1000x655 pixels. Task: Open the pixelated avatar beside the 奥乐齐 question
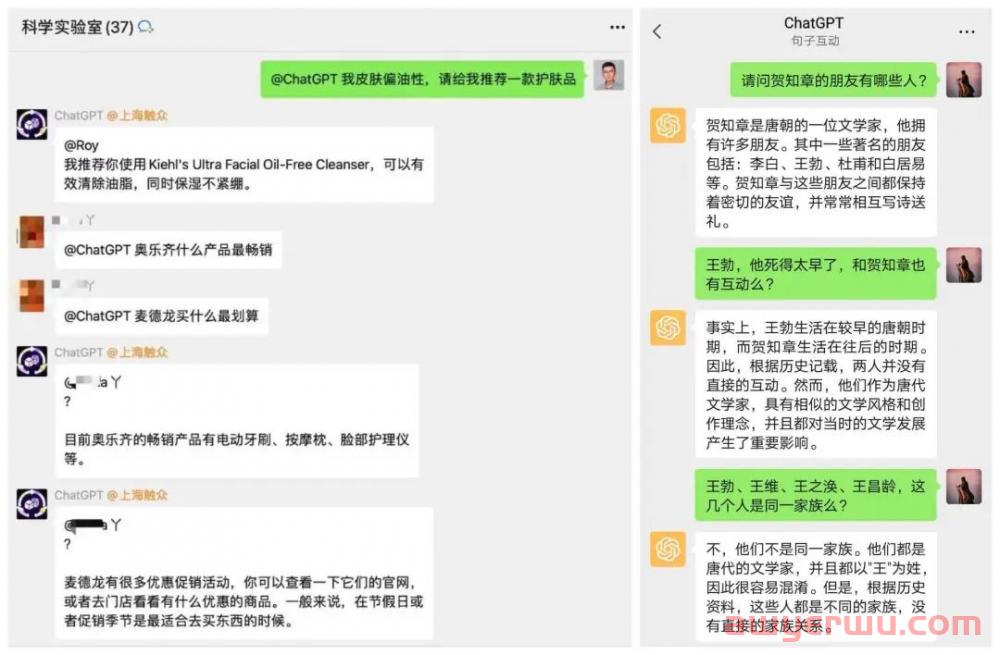tap(32, 232)
